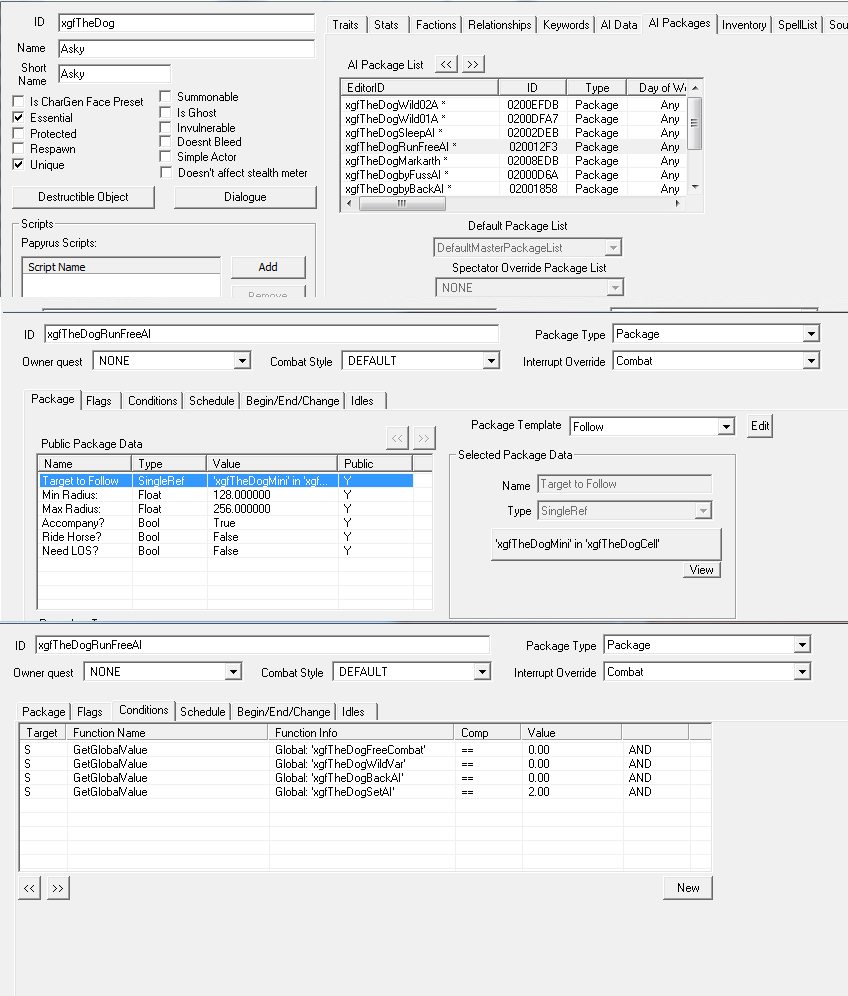Click the AI Package List previous arrow button

click(446, 64)
